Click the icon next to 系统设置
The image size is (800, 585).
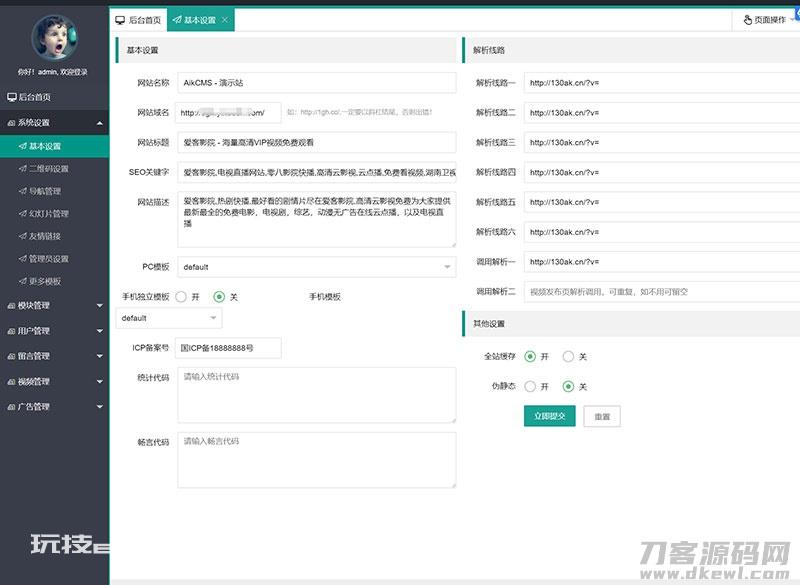click(11, 123)
